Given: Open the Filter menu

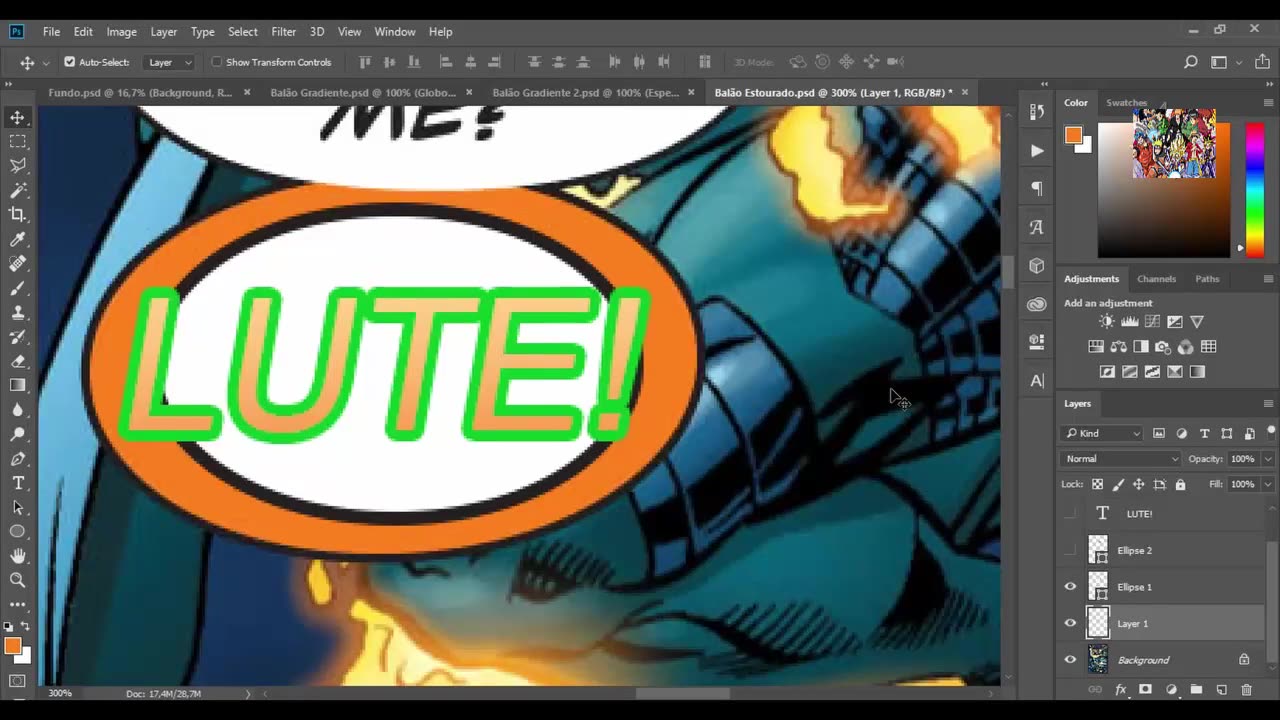Looking at the screenshot, I should coord(284,32).
